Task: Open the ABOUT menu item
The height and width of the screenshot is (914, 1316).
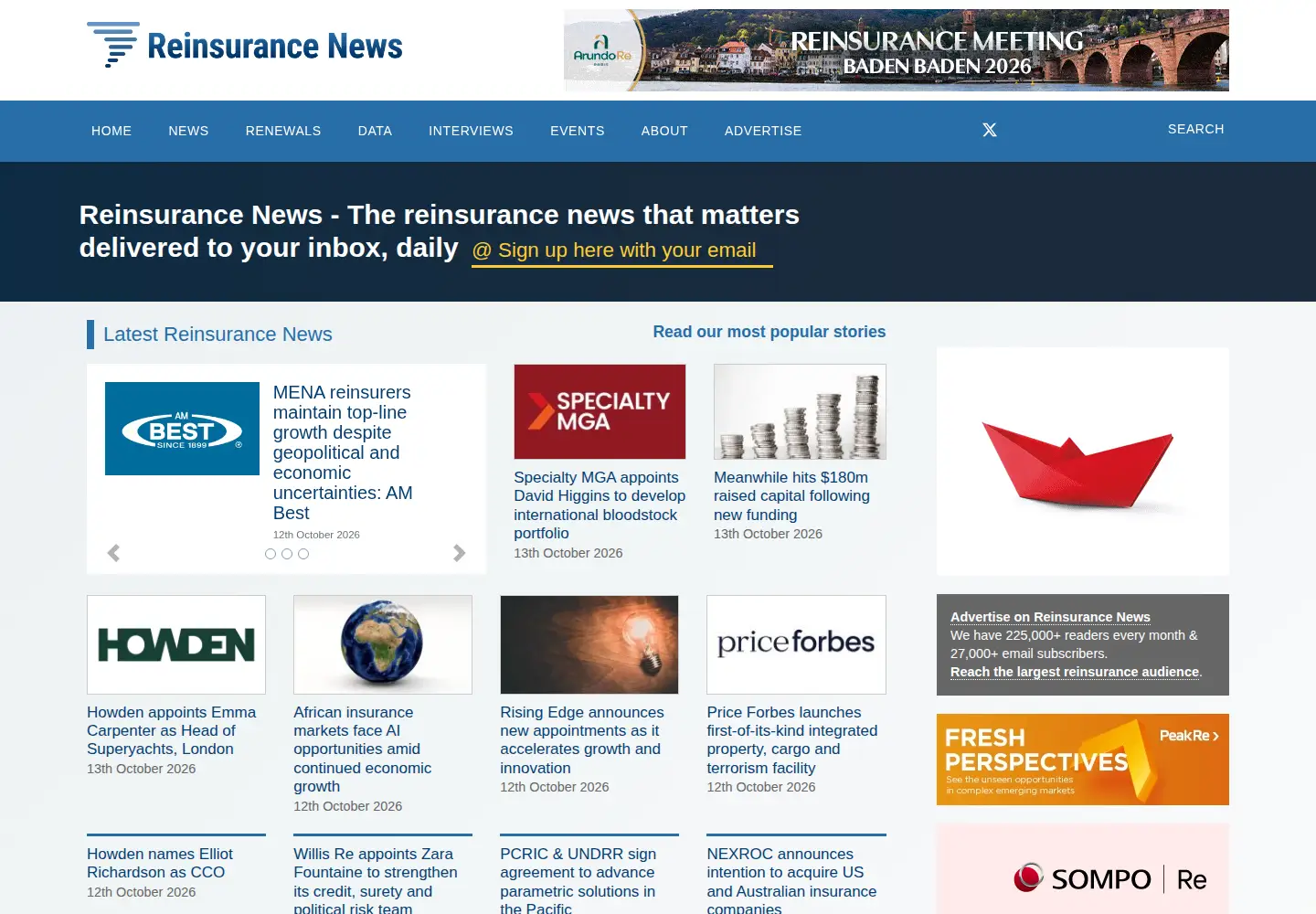Action: 664,131
